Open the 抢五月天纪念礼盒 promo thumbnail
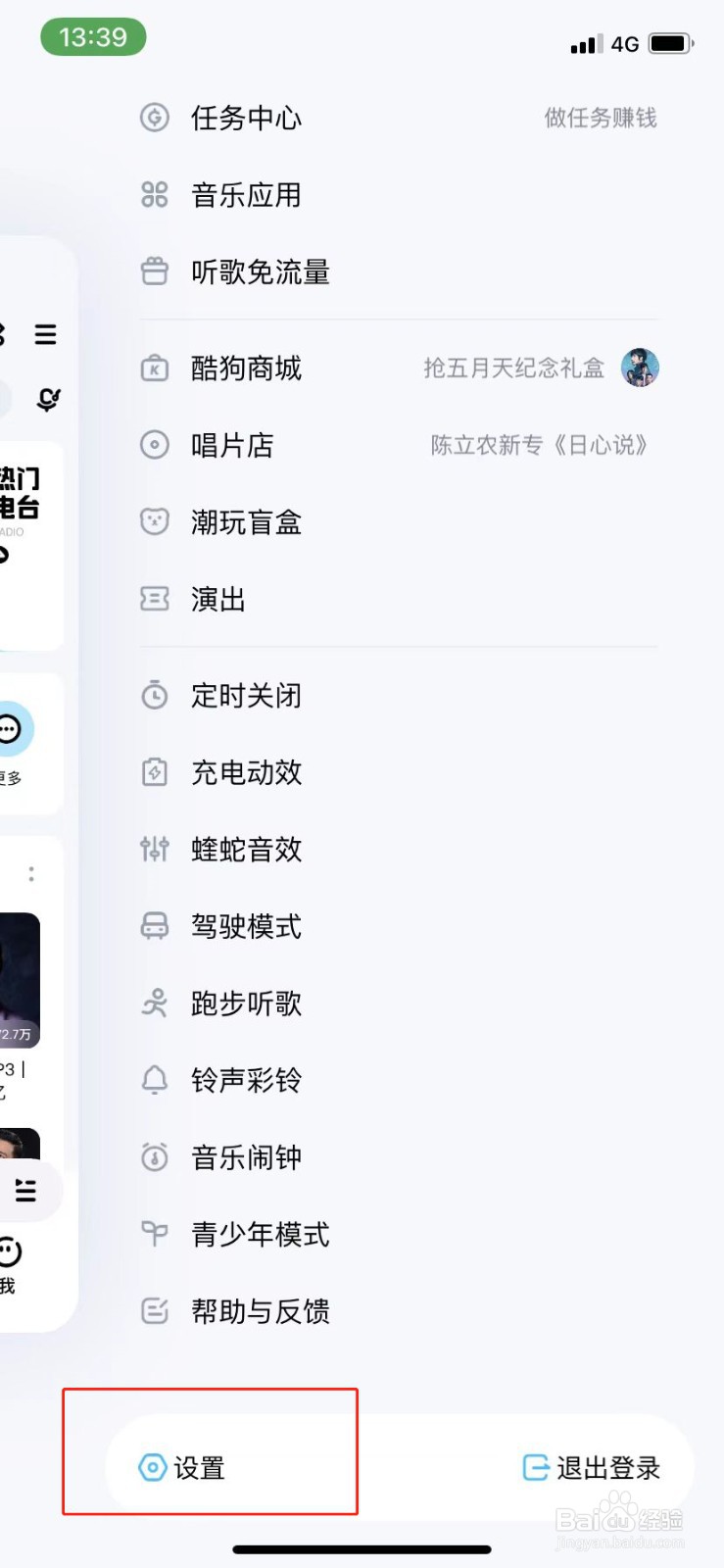Image resolution: width=724 pixels, height=1568 pixels. 641,368
